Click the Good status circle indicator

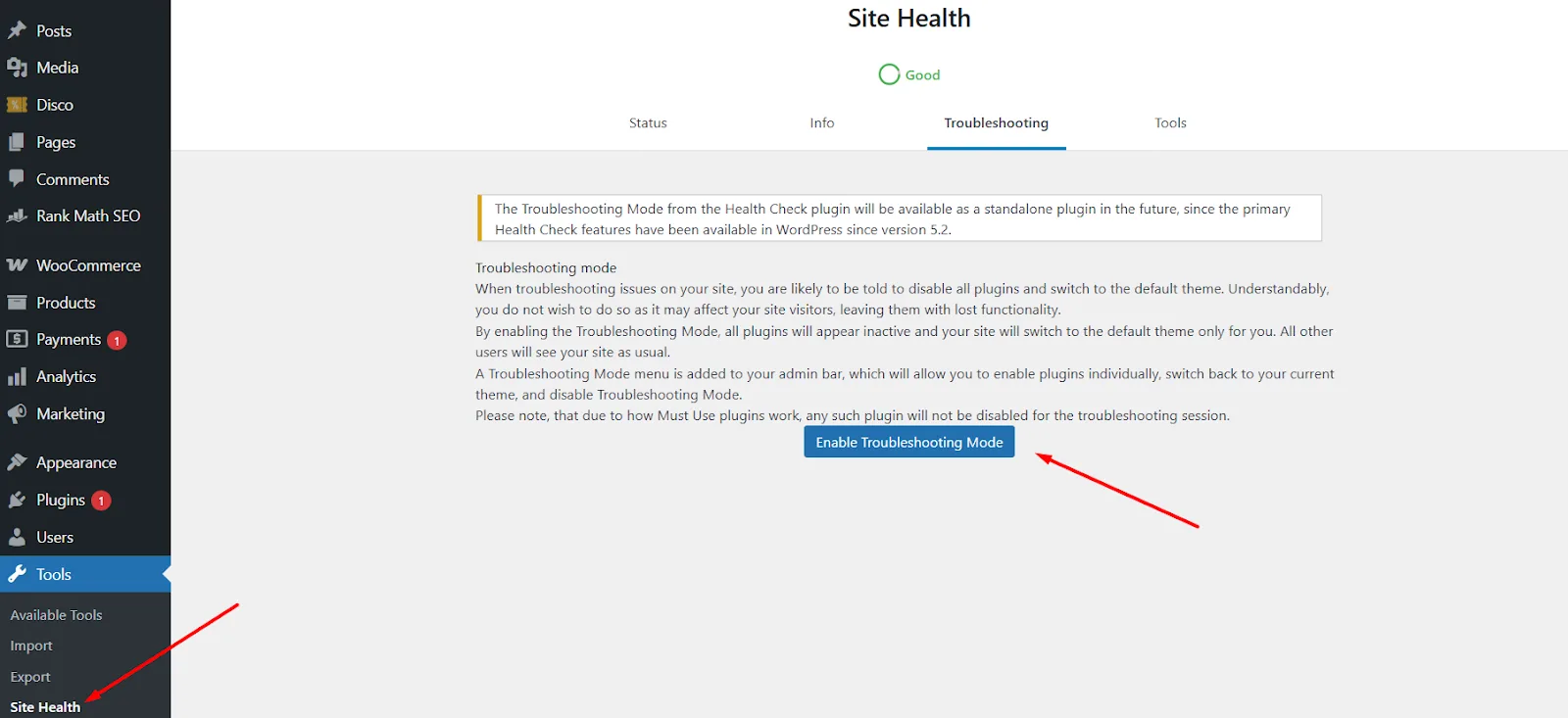coord(889,74)
